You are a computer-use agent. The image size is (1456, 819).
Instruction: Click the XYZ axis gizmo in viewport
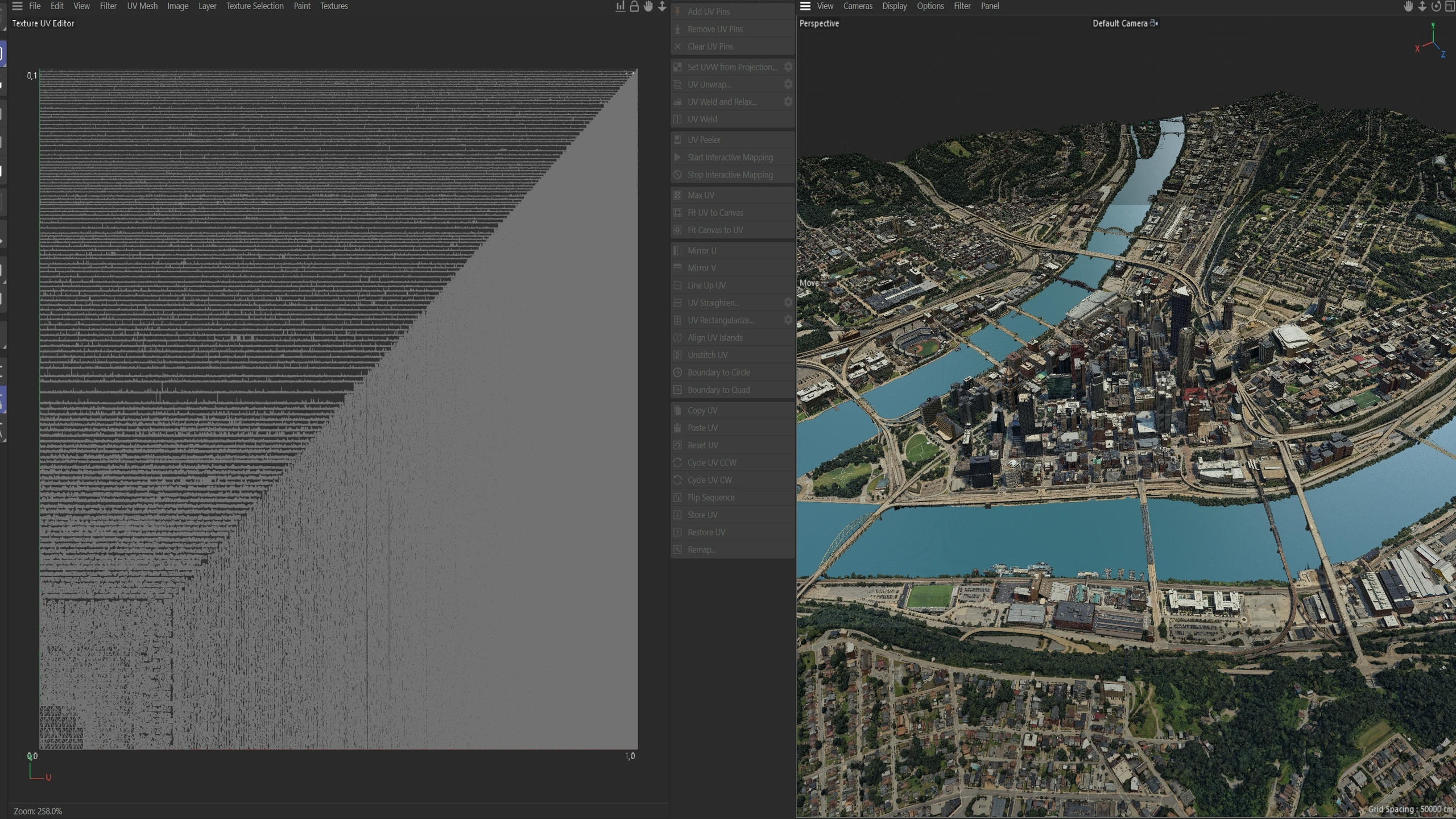[x=1431, y=40]
